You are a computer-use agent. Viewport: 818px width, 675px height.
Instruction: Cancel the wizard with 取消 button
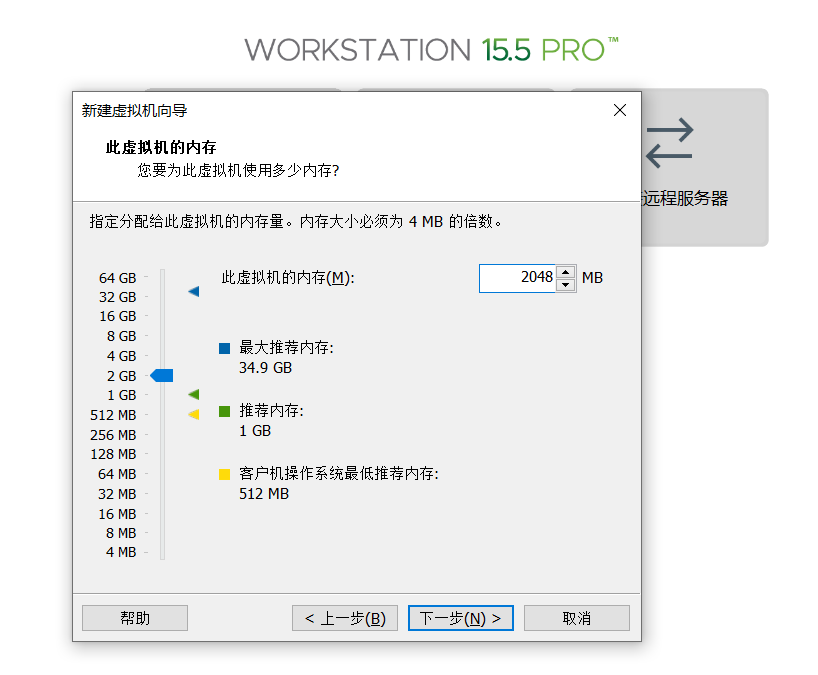576,618
